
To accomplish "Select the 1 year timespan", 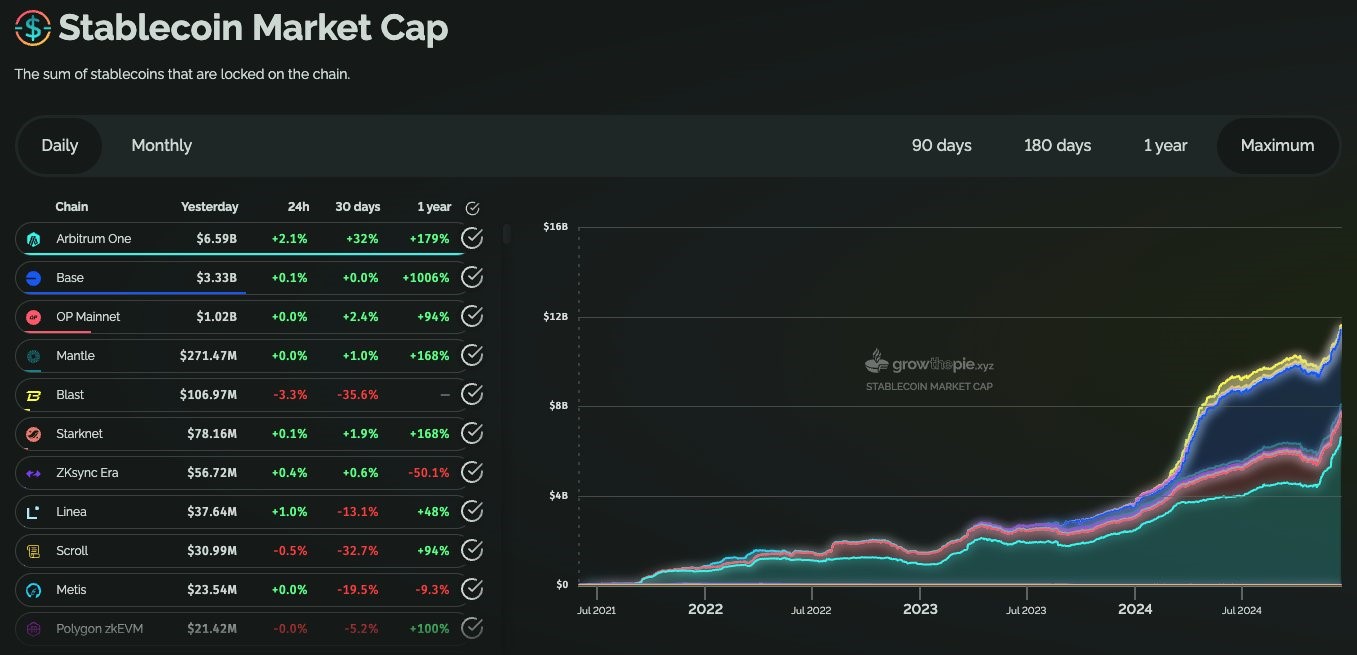I will pyautogui.click(x=1165, y=146).
